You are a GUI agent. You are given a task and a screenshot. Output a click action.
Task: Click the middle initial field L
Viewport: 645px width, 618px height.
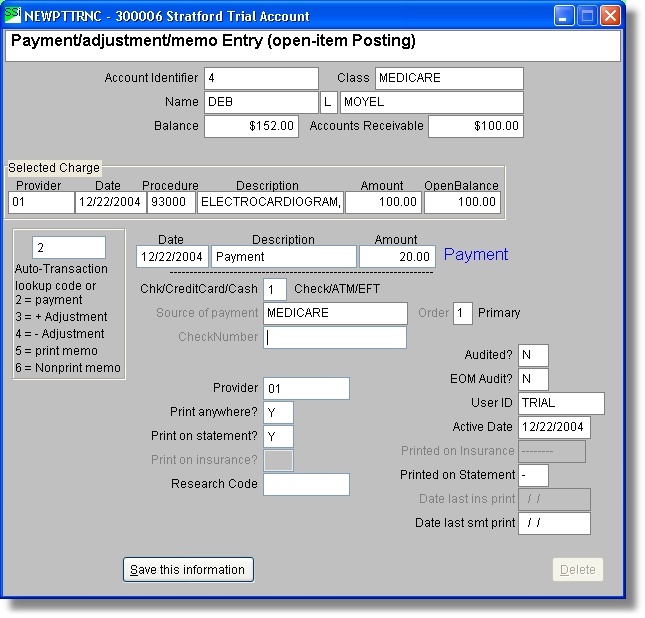(329, 102)
